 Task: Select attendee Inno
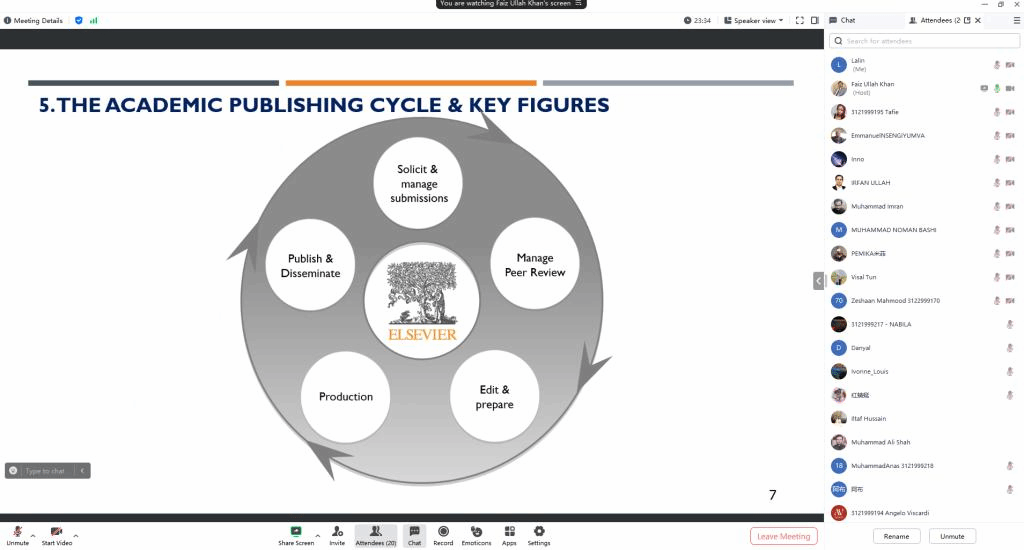pos(923,159)
